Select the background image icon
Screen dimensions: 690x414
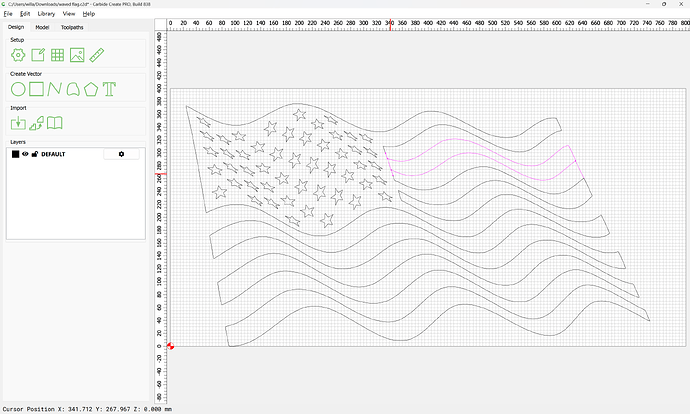coord(76,54)
